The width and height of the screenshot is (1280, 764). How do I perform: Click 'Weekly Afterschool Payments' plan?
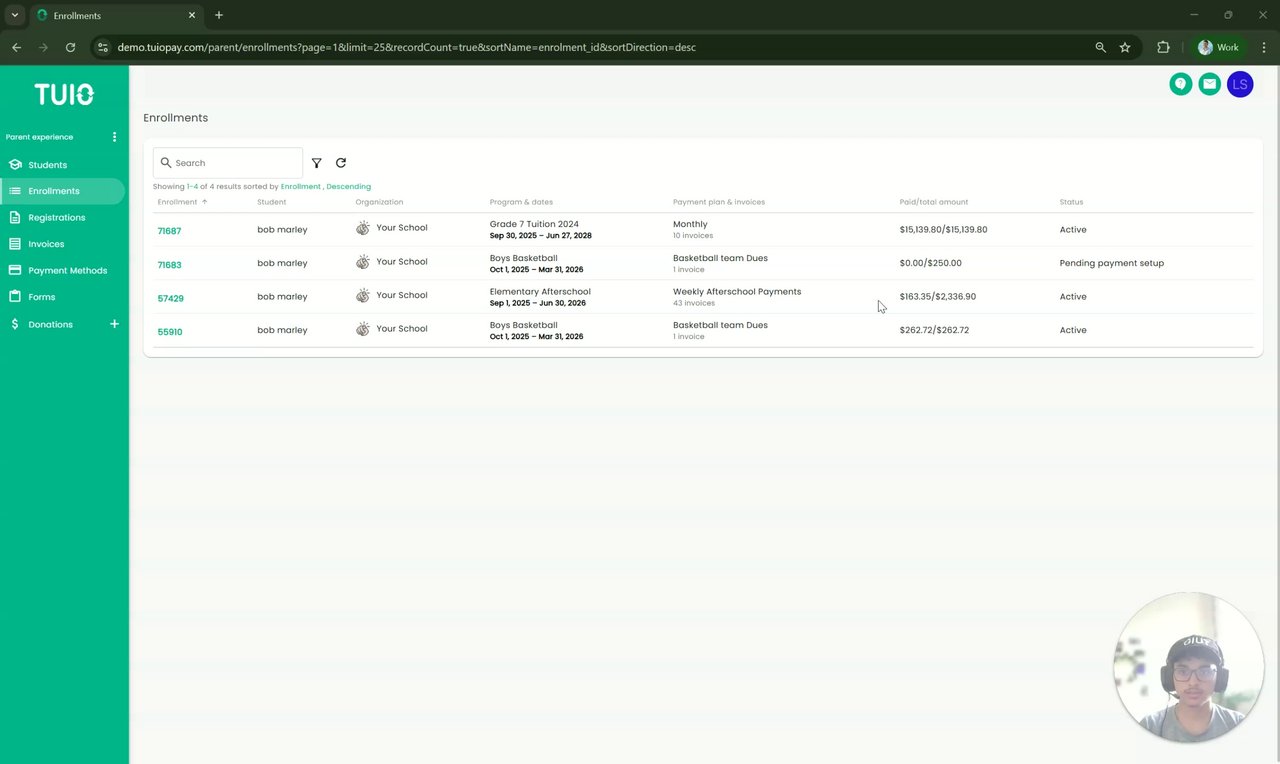pos(737,291)
